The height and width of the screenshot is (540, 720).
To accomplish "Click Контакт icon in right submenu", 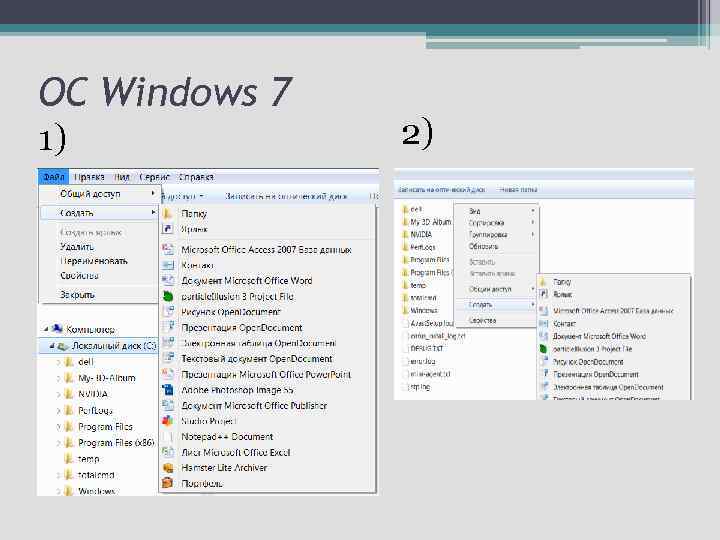I will click(x=544, y=323).
